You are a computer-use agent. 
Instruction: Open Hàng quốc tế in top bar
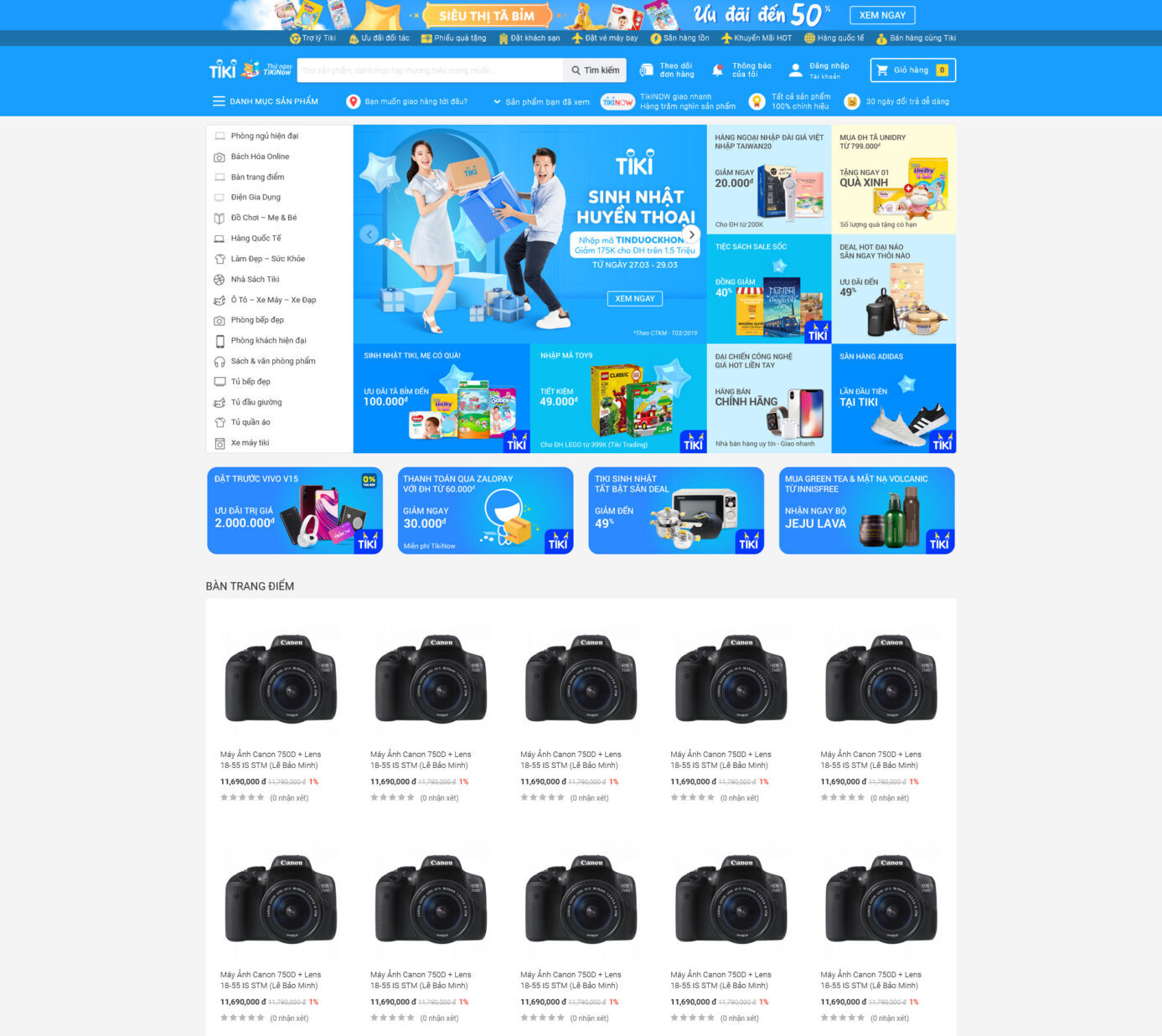click(x=834, y=38)
